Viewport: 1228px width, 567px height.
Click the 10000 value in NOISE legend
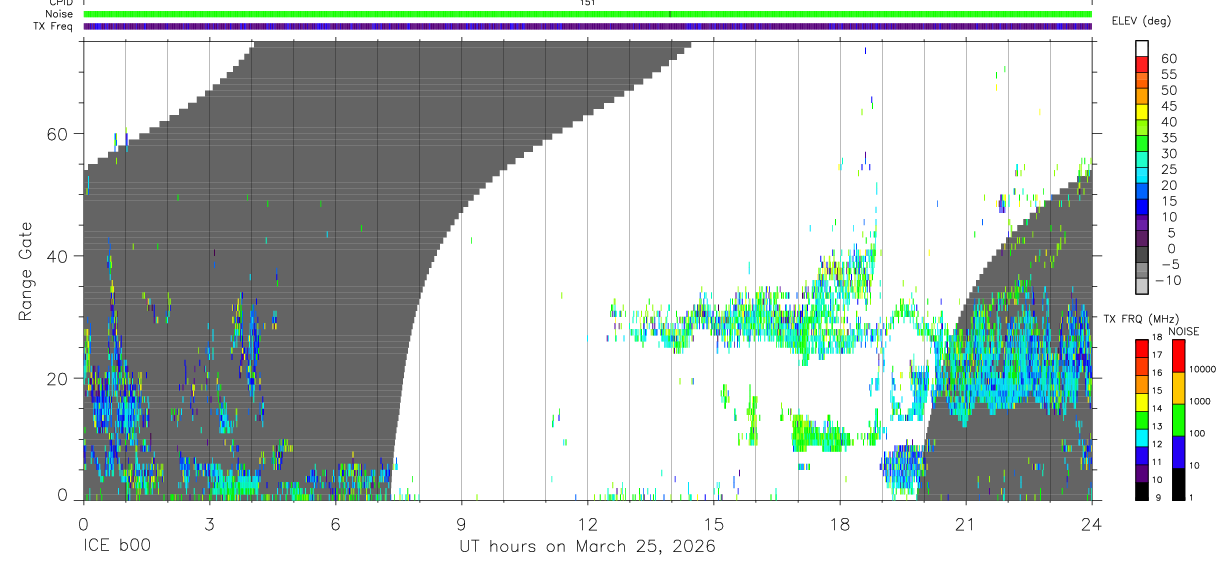point(1203,369)
